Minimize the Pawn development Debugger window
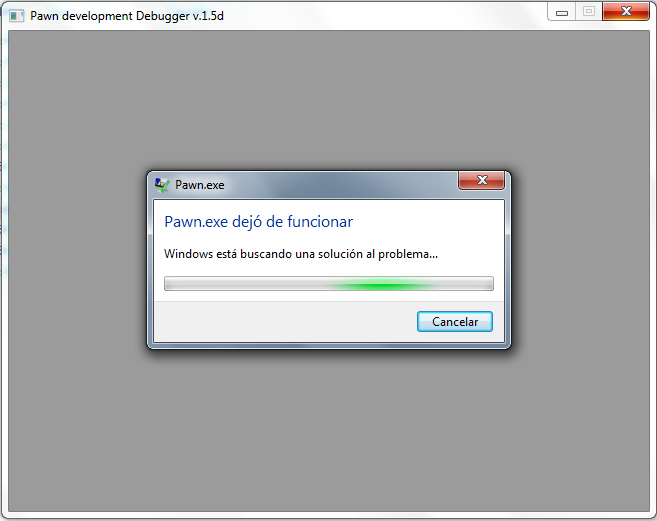Image resolution: width=657 pixels, height=521 pixels. tap(561, 12)
